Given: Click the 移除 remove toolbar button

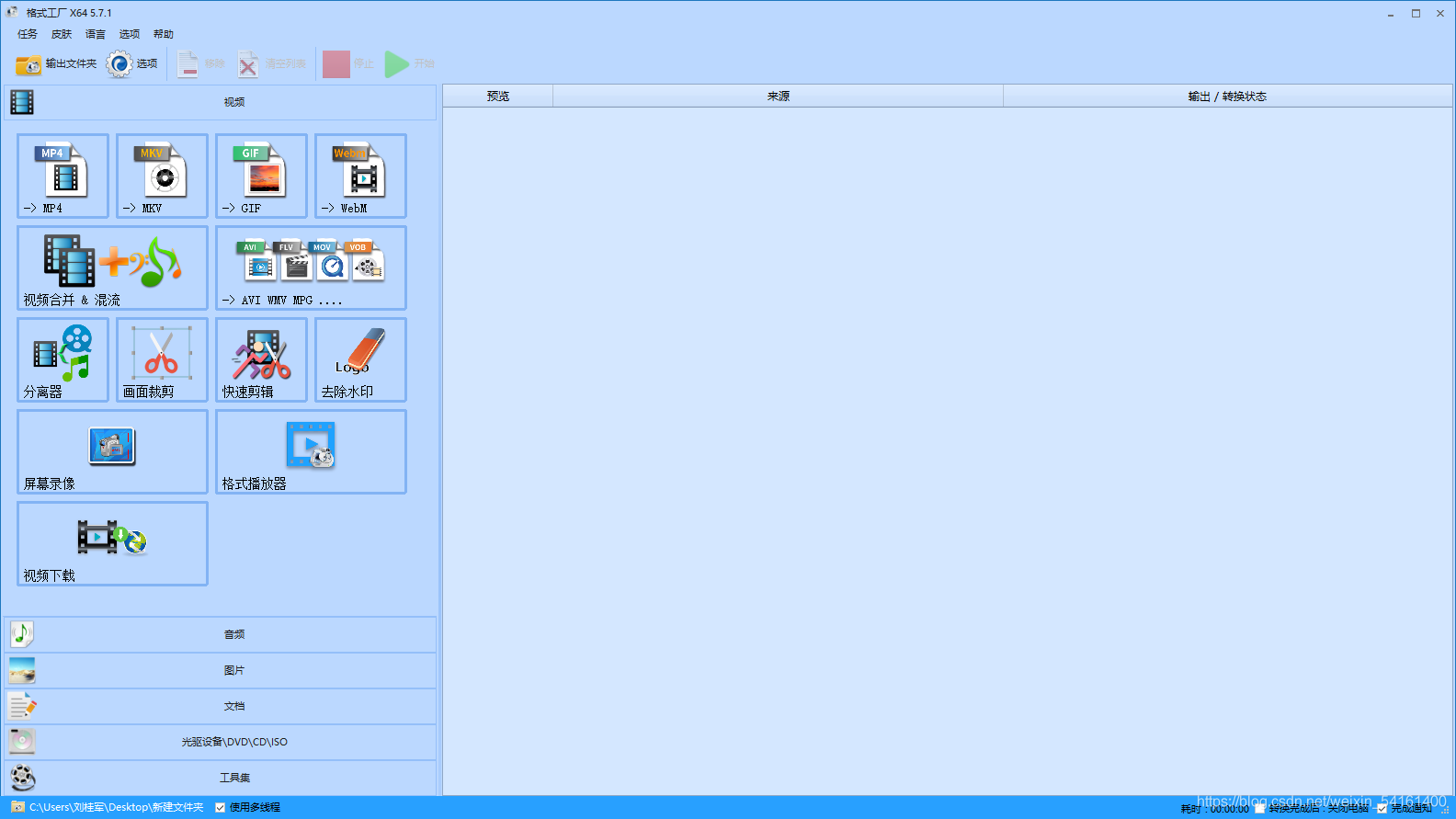Looking at the screenshot, I should (201, 64).
